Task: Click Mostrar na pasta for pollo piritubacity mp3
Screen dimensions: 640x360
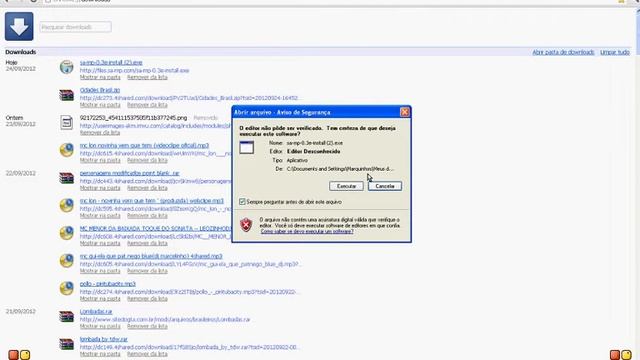Action: point(100,299)
